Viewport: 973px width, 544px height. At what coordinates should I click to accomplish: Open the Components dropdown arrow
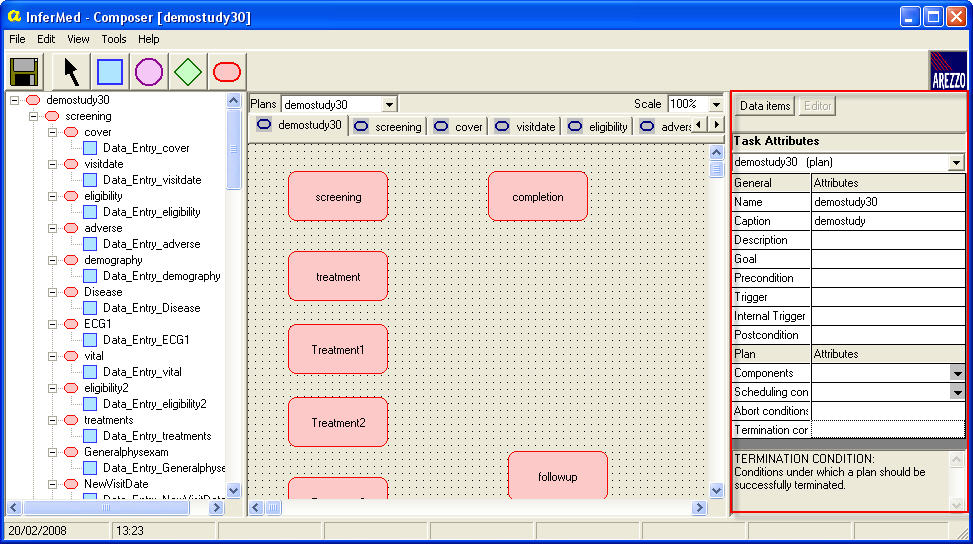point(957,373)
